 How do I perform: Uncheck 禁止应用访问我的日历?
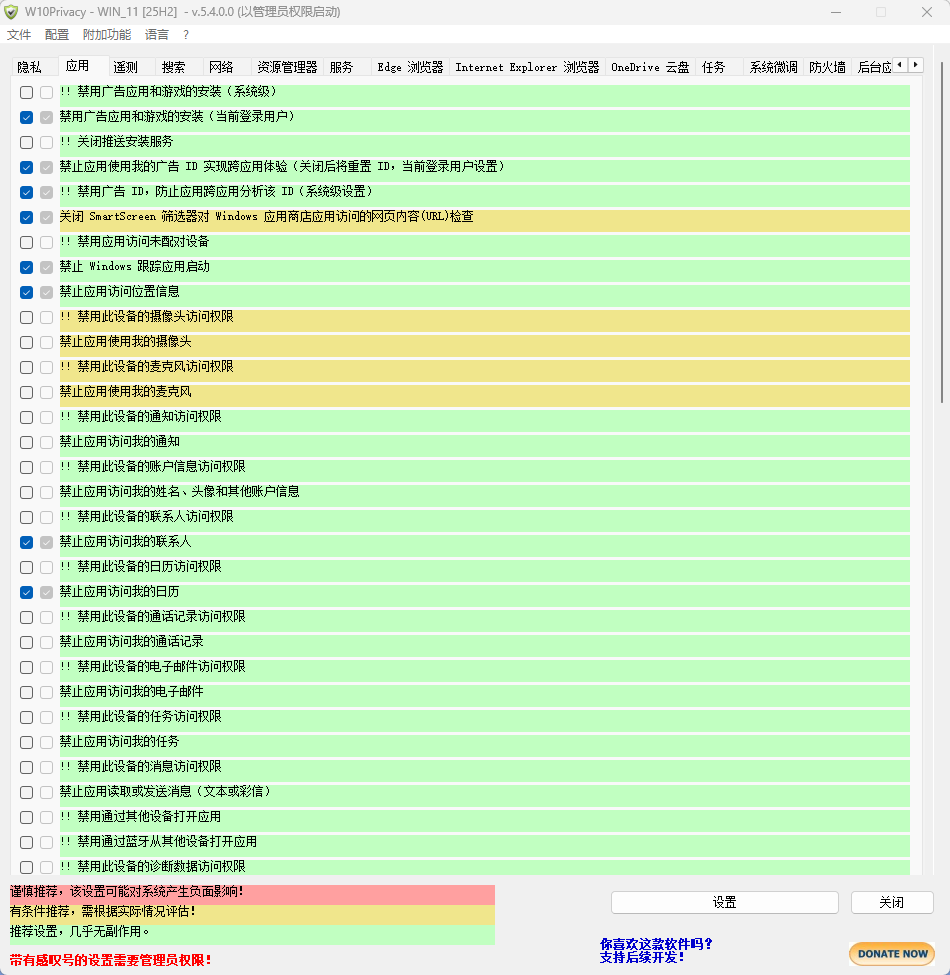[26, 593]
